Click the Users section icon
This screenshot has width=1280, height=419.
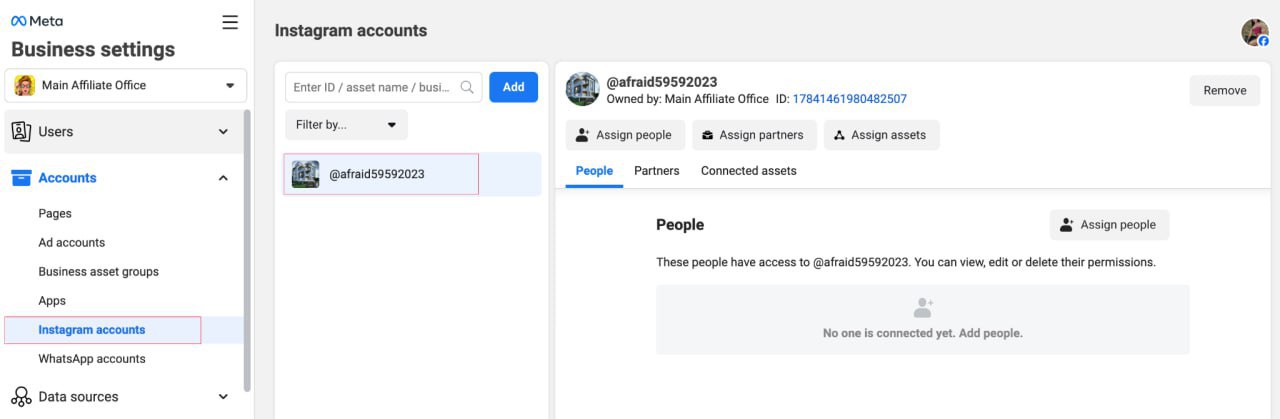pyautogui.click(x=21, y=131)
